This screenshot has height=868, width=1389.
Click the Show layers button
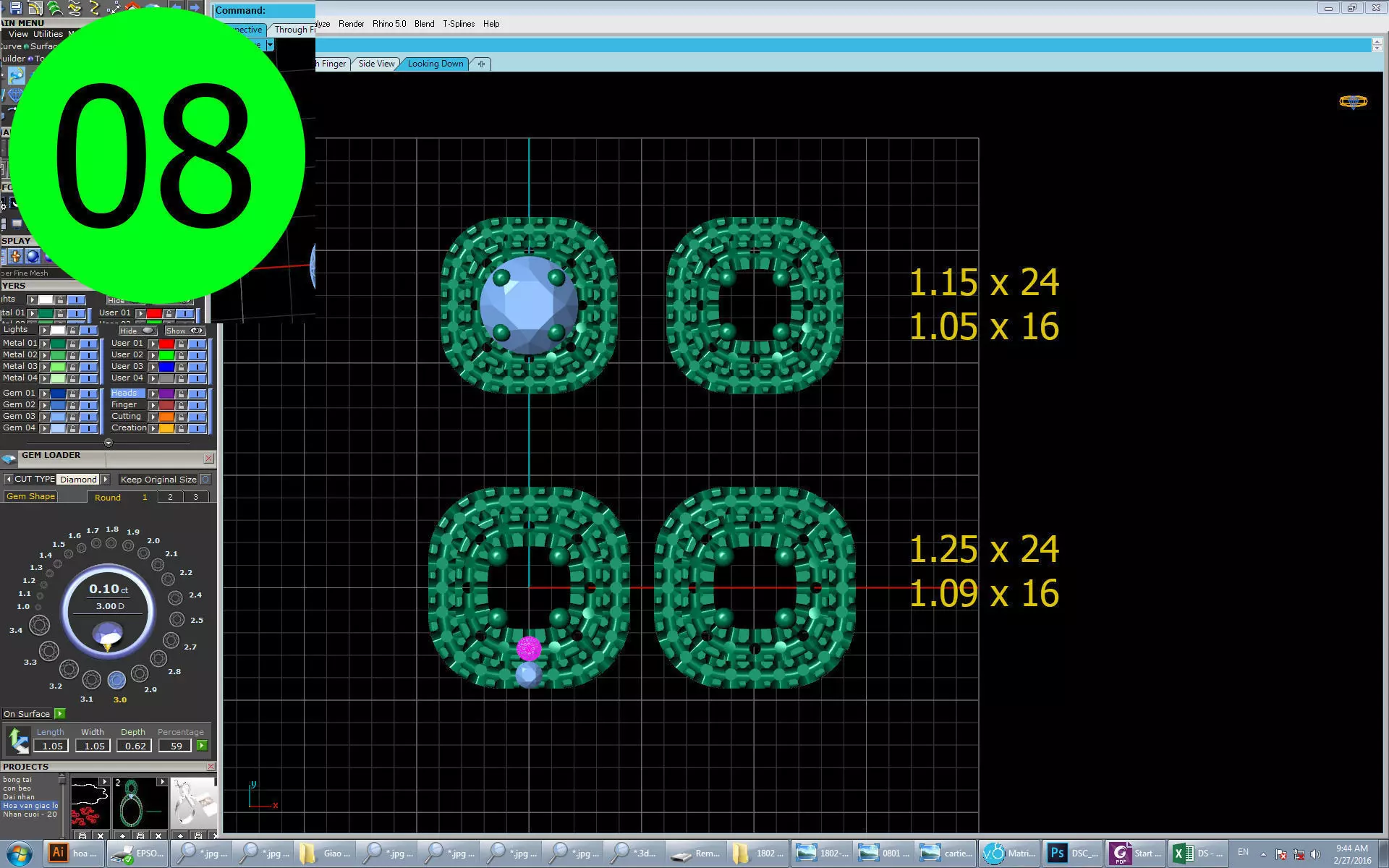[x=184, y=331]
